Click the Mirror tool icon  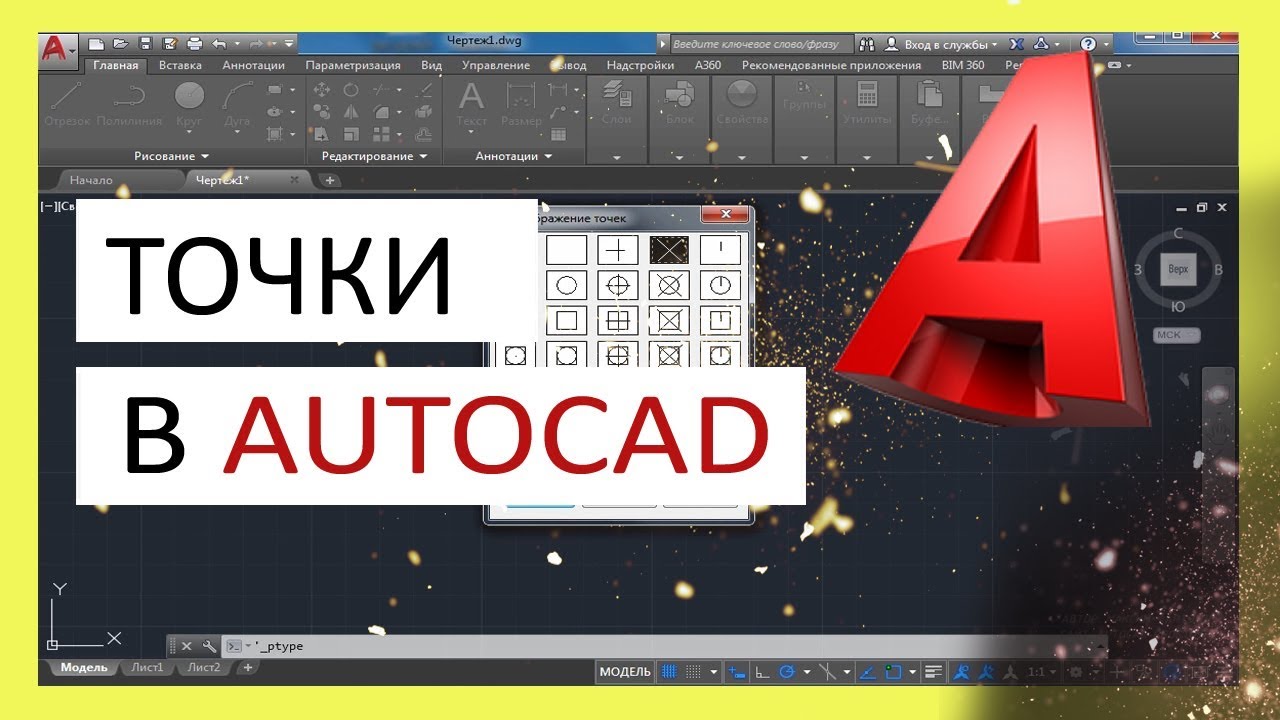click(x=351, y=112)
